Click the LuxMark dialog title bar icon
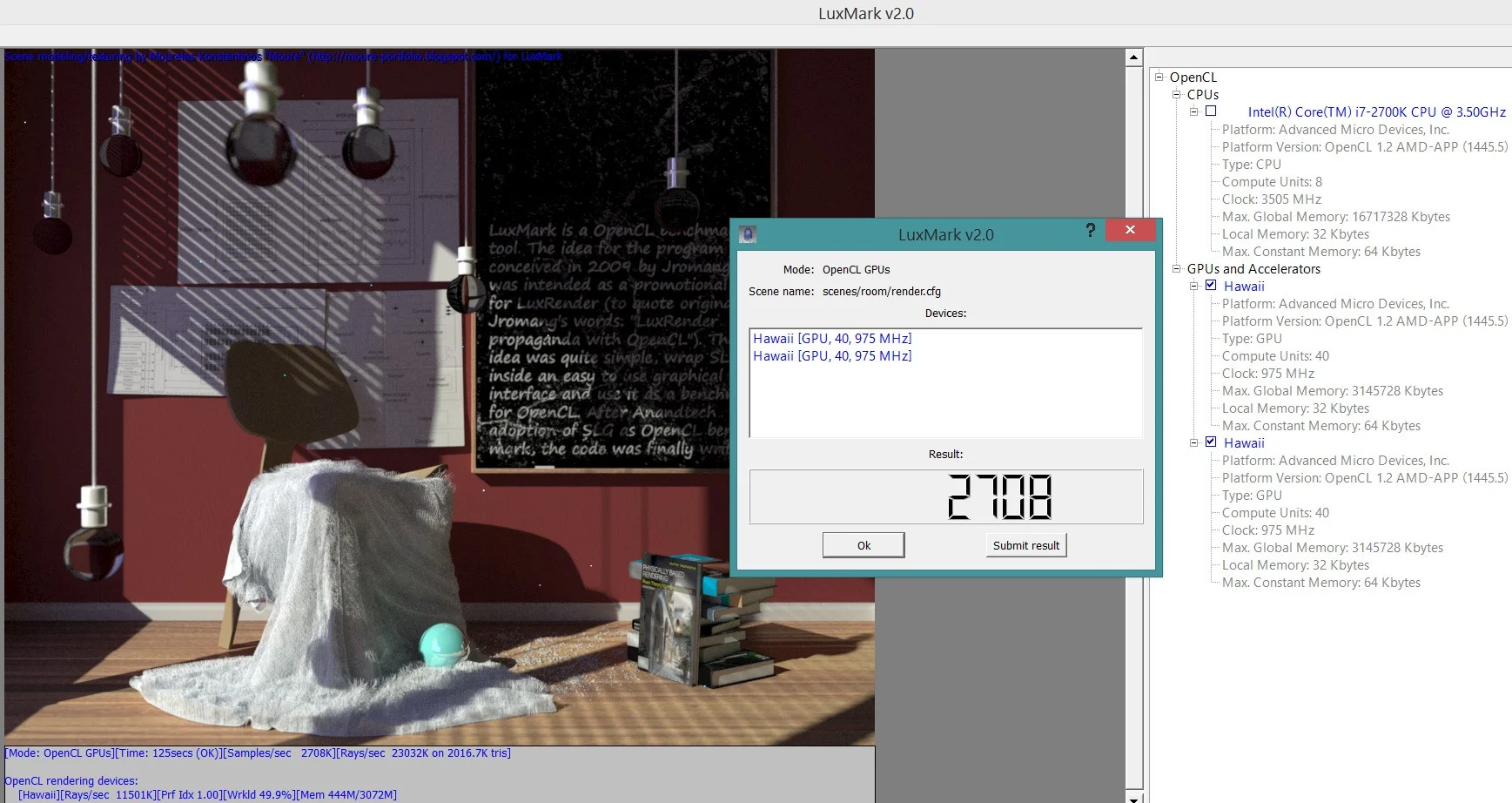Image resolution: width=1512 pixels, height=803 pixels. (x=747, y=234)
